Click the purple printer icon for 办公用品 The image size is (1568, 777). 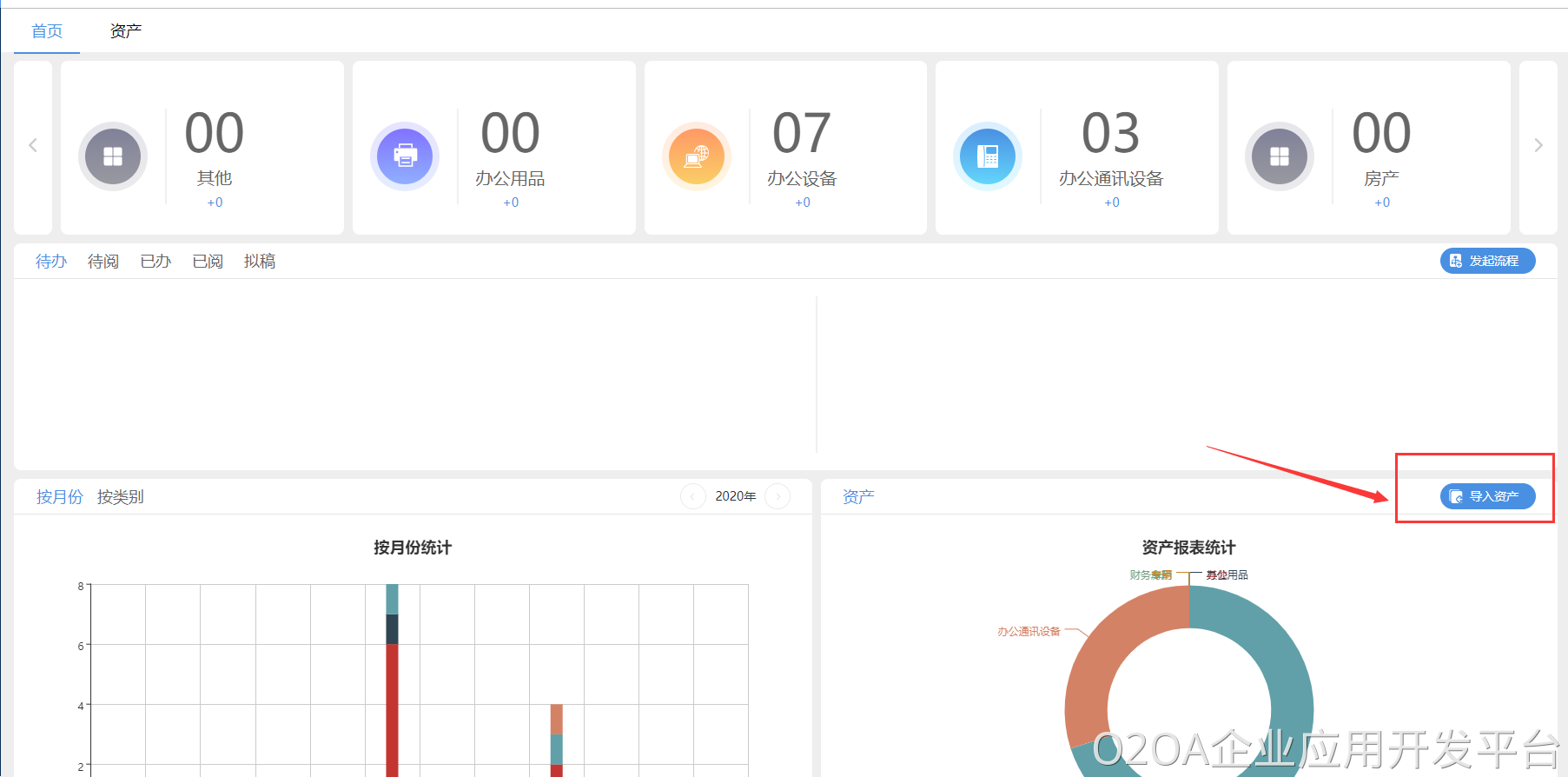point(405,156)
